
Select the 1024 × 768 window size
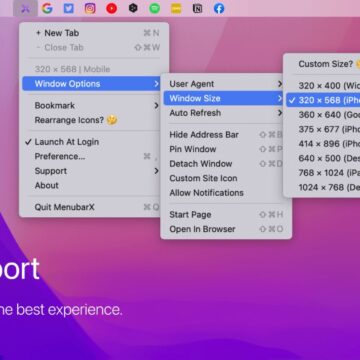(323, 187)
